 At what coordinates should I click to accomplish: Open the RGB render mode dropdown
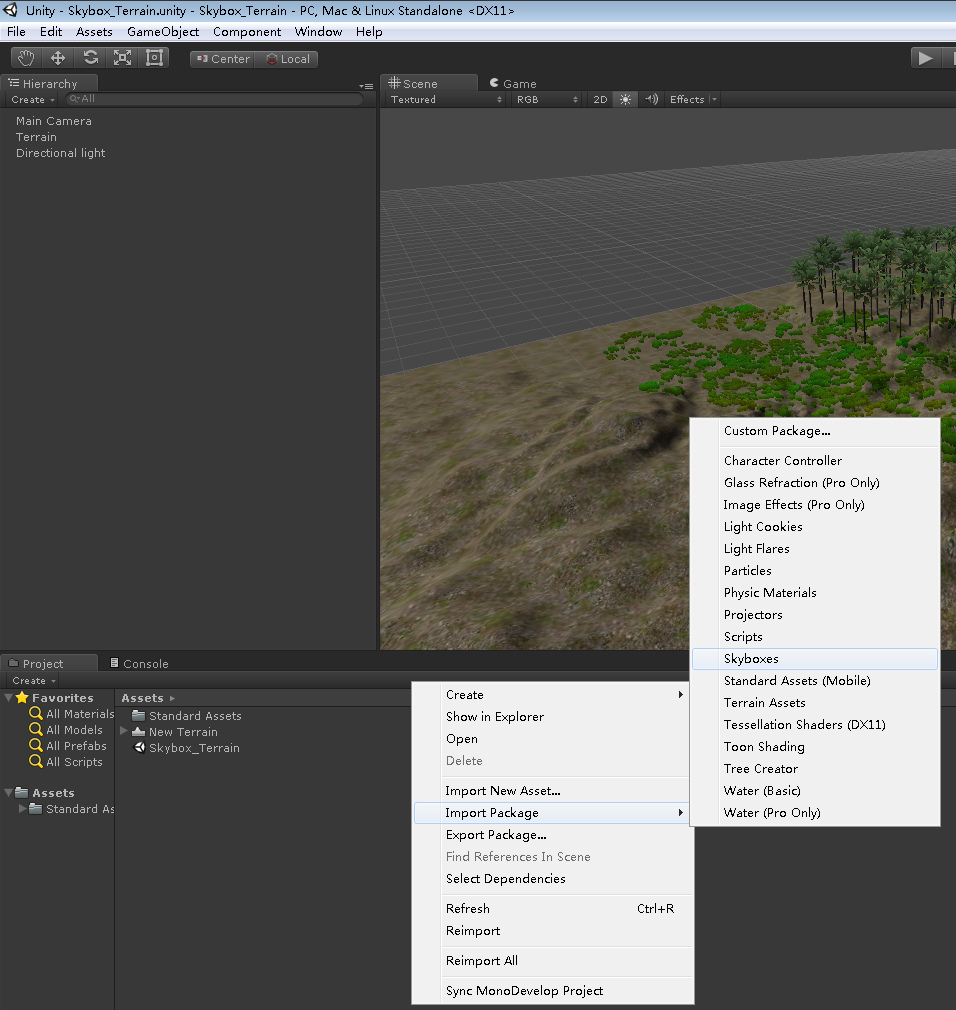click(x=547, y=99)
